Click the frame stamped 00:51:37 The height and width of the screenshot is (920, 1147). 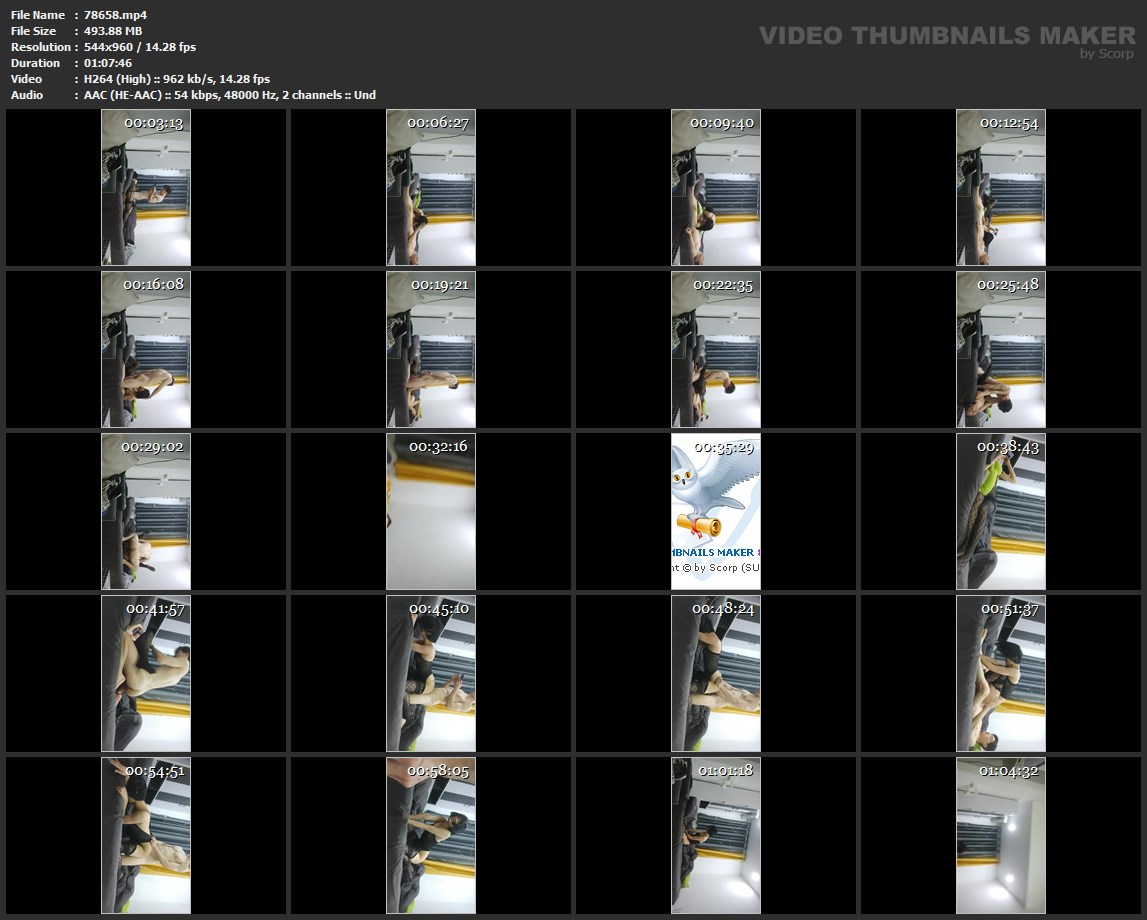coord(1000,673)
